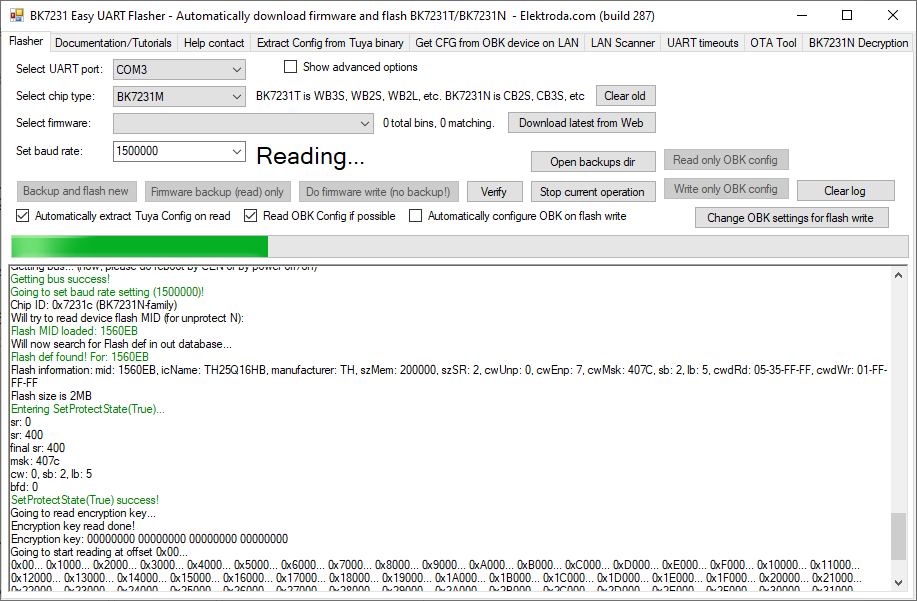Click log line 'Getting bus success!'

click(x=60, y=279)
